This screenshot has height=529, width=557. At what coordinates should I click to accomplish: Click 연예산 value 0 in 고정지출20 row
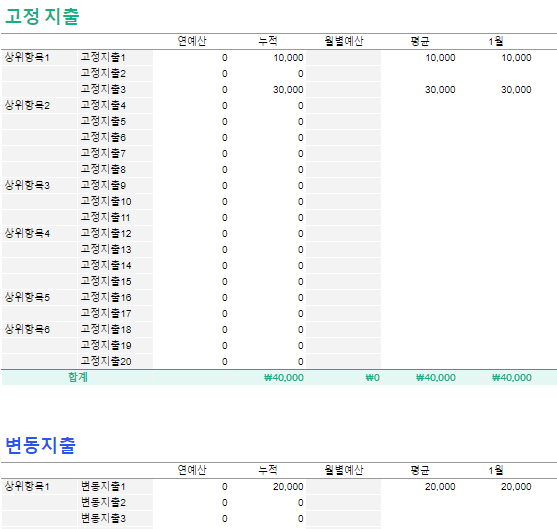pyautogui.click(x=225, y=362)
